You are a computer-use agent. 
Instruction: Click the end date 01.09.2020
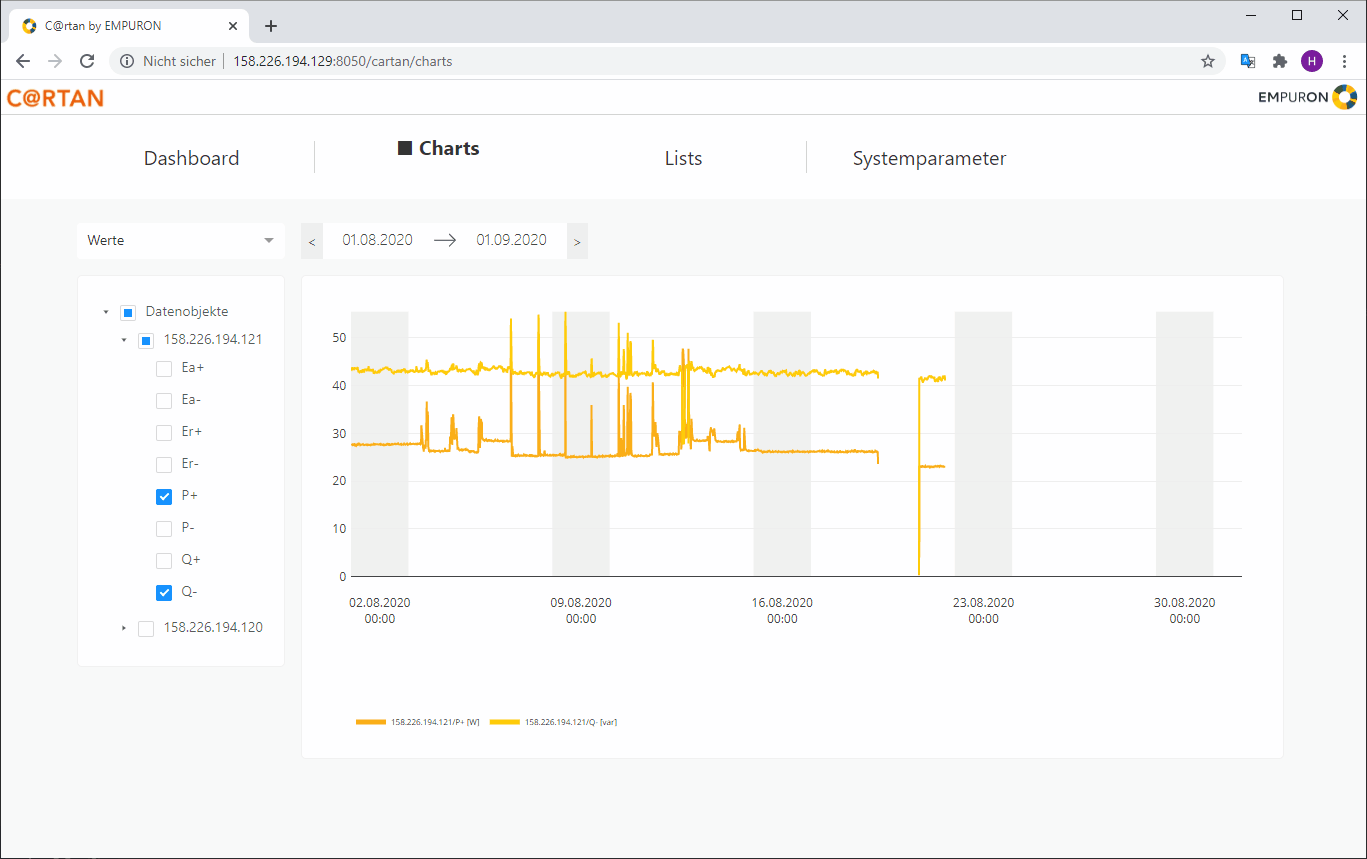(511, 240)
